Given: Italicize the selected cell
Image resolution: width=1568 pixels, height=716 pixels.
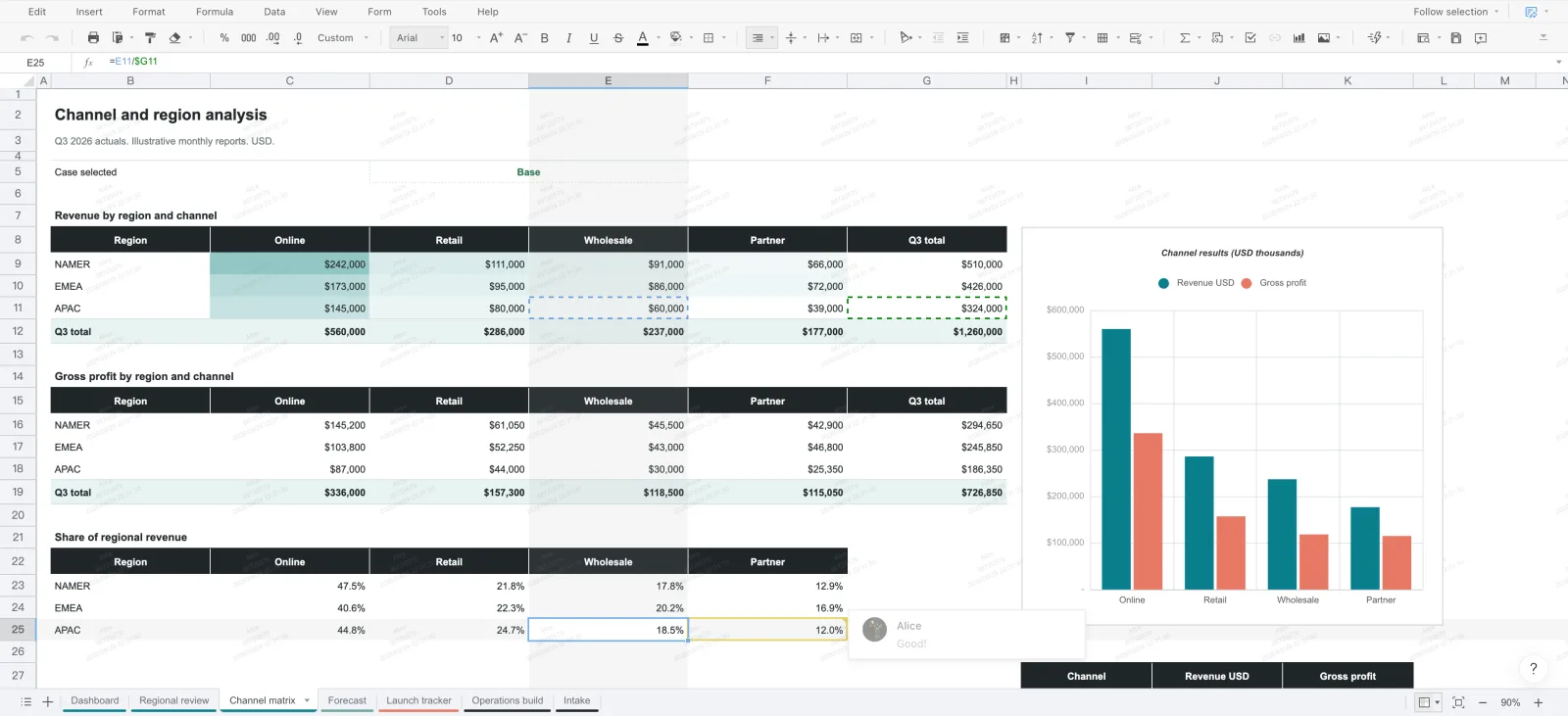Looking at the screenshot, I should pyautogui.click(x=569, y=38).
